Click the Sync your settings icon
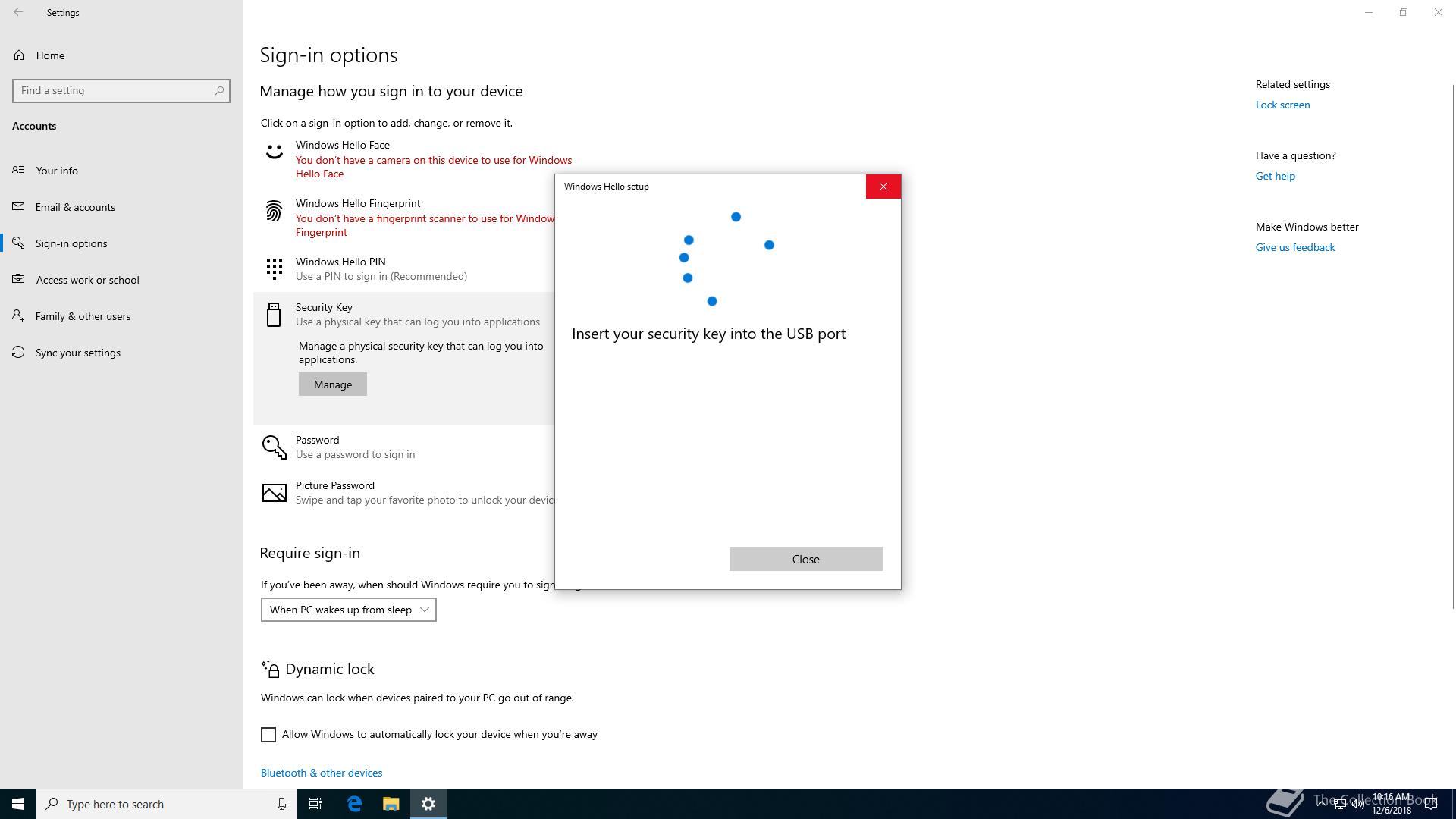 [18, 352]
